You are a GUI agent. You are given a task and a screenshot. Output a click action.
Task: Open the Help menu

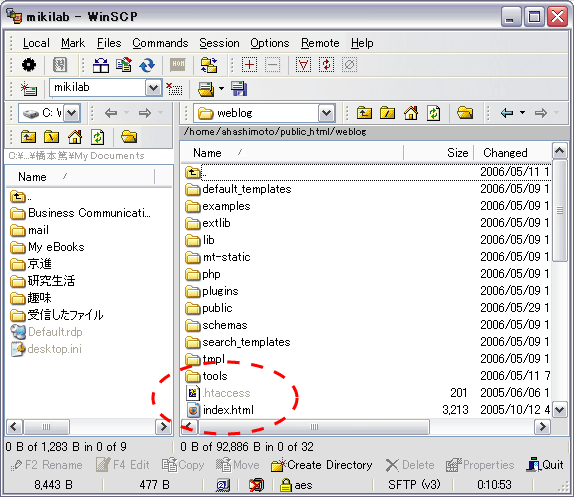(x=362, y=43)
